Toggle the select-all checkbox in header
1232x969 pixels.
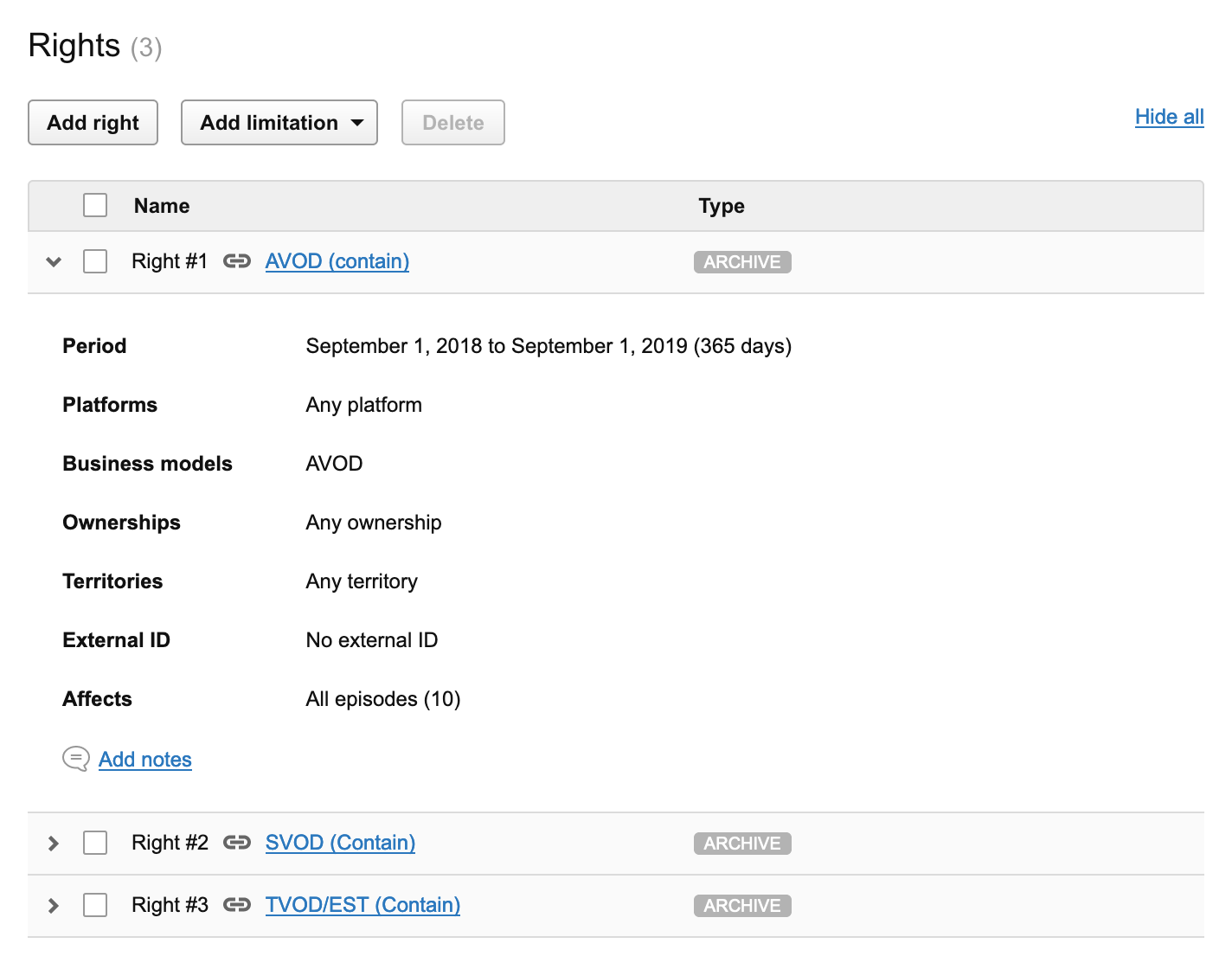point(95,206)
